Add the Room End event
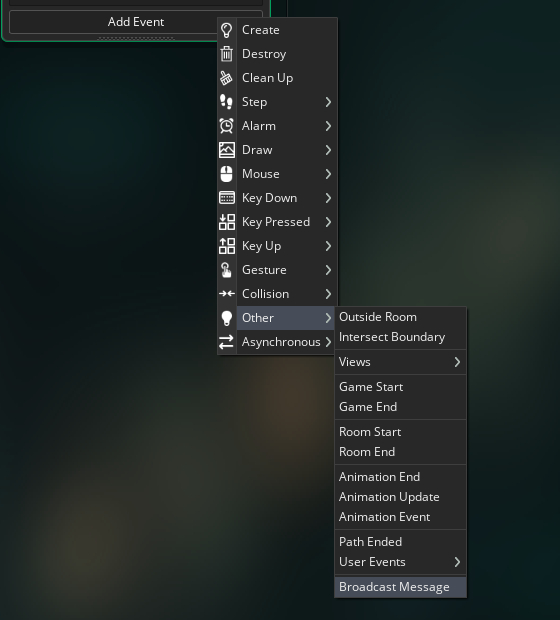 400,452
